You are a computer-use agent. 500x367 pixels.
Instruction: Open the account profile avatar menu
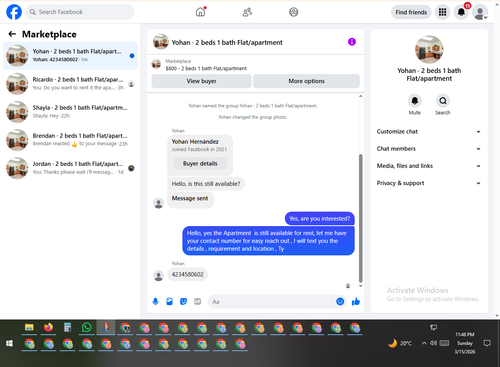tap(480, 12)
